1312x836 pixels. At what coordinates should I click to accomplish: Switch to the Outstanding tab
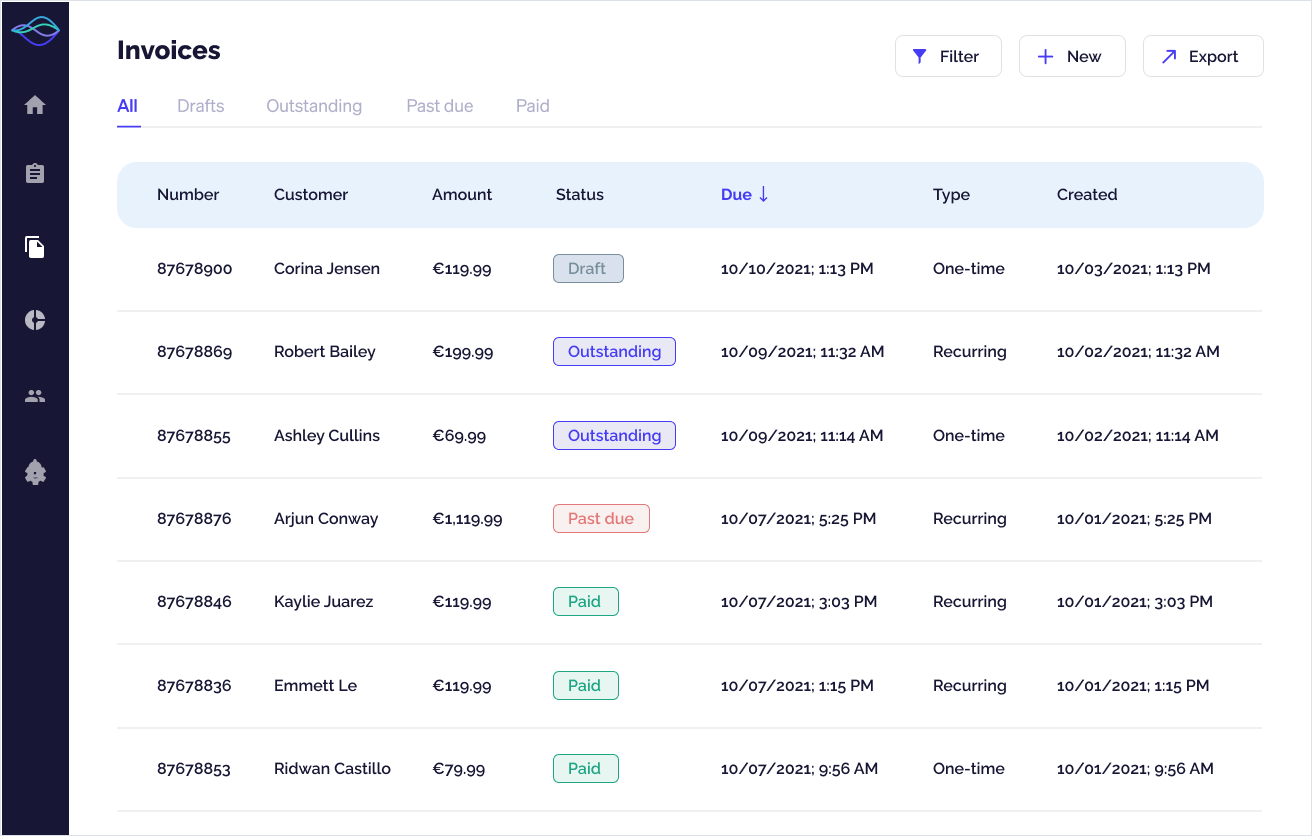click(x=314, y=106)
